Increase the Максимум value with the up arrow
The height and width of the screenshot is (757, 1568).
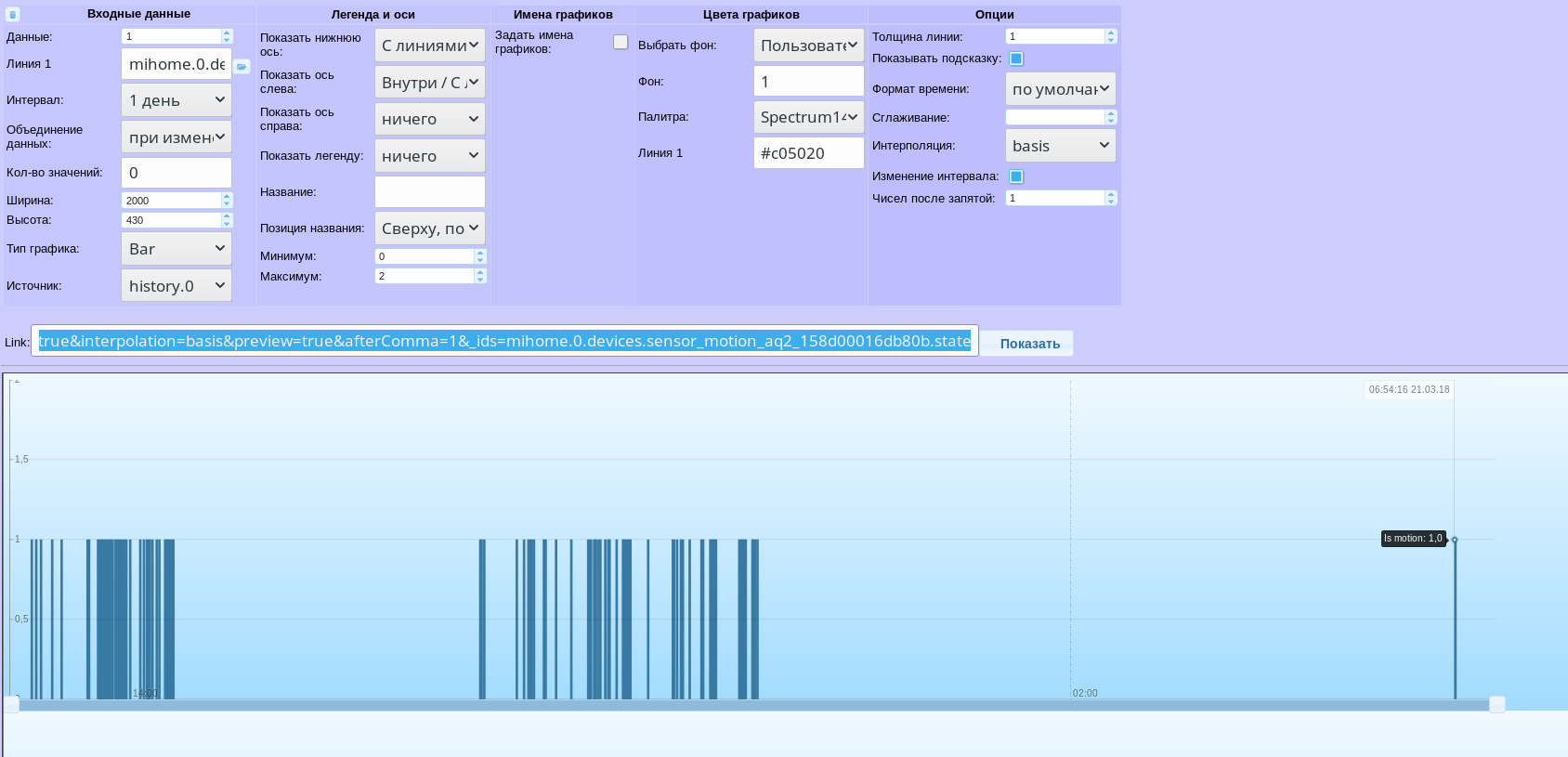click(480, 272)
